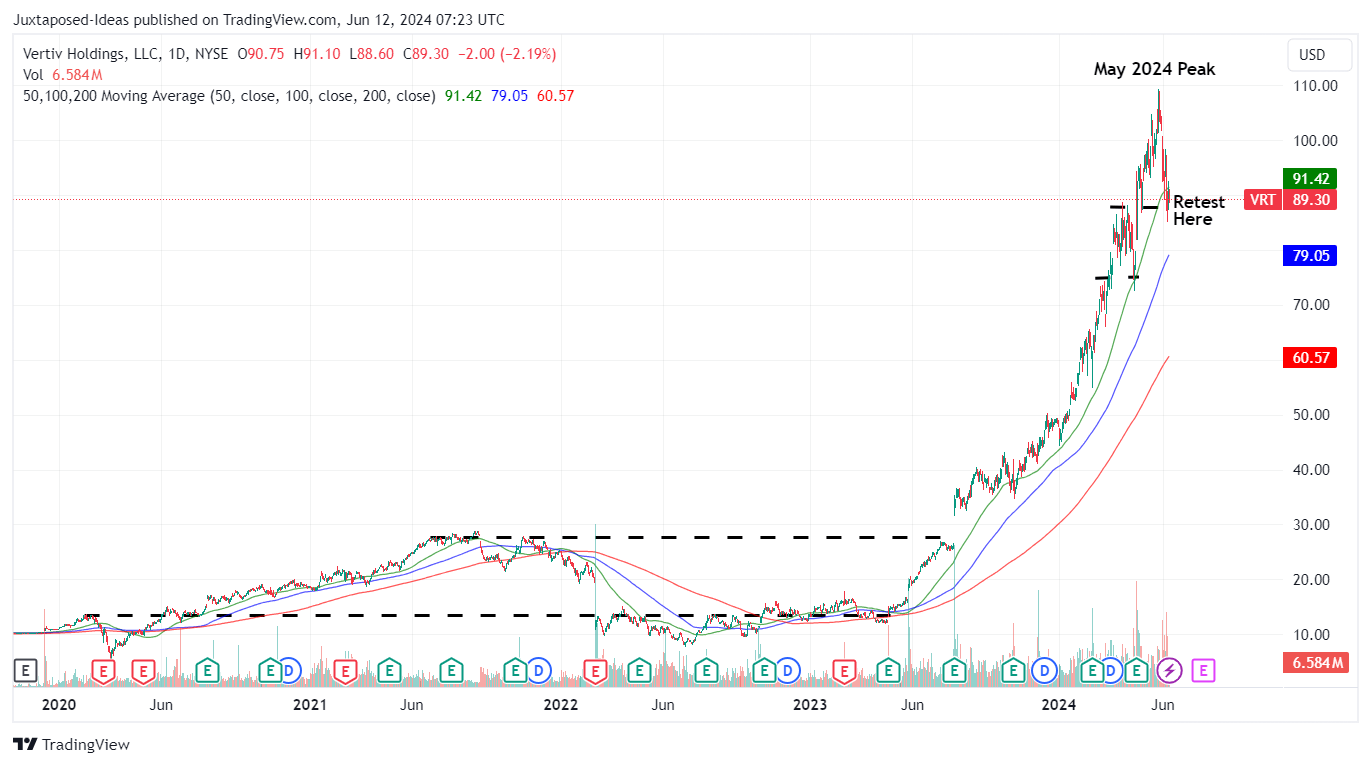Viewport: 1371px width, 766px height.
Task: Click the green earnings badge before Jun 2023
Action: [888, 671]
